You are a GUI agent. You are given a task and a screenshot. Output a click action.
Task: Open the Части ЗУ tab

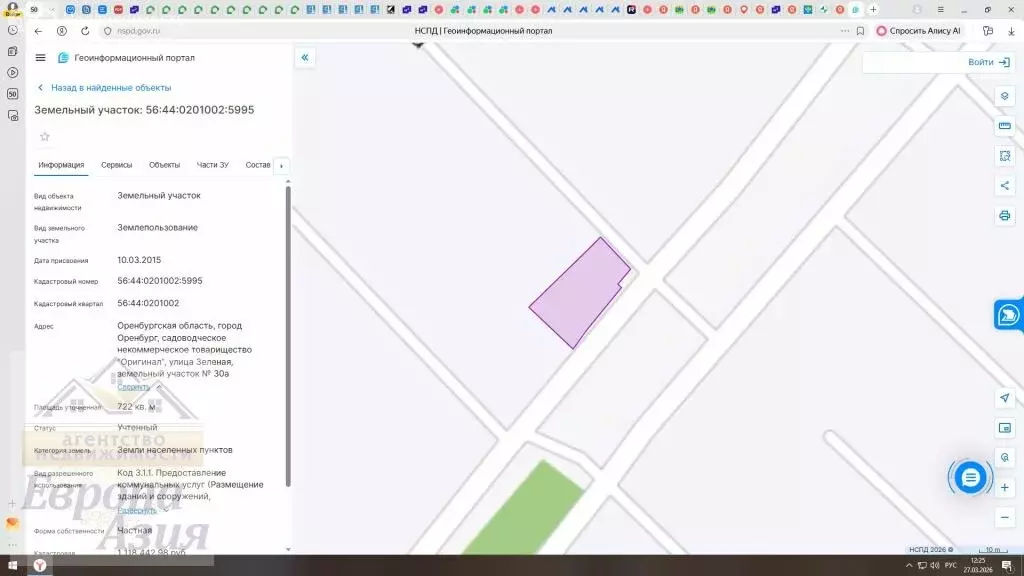[x=212, y=165]
